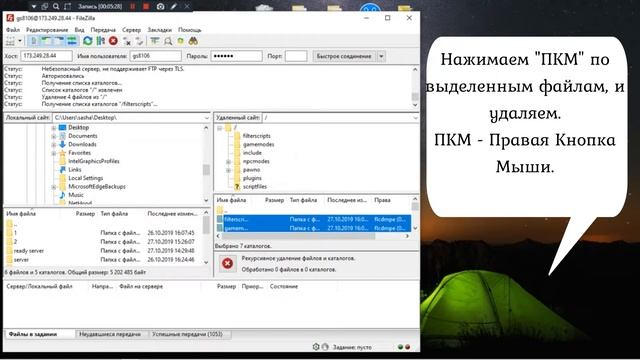
Task: Open the Вид menu
Action: [79, 30]
